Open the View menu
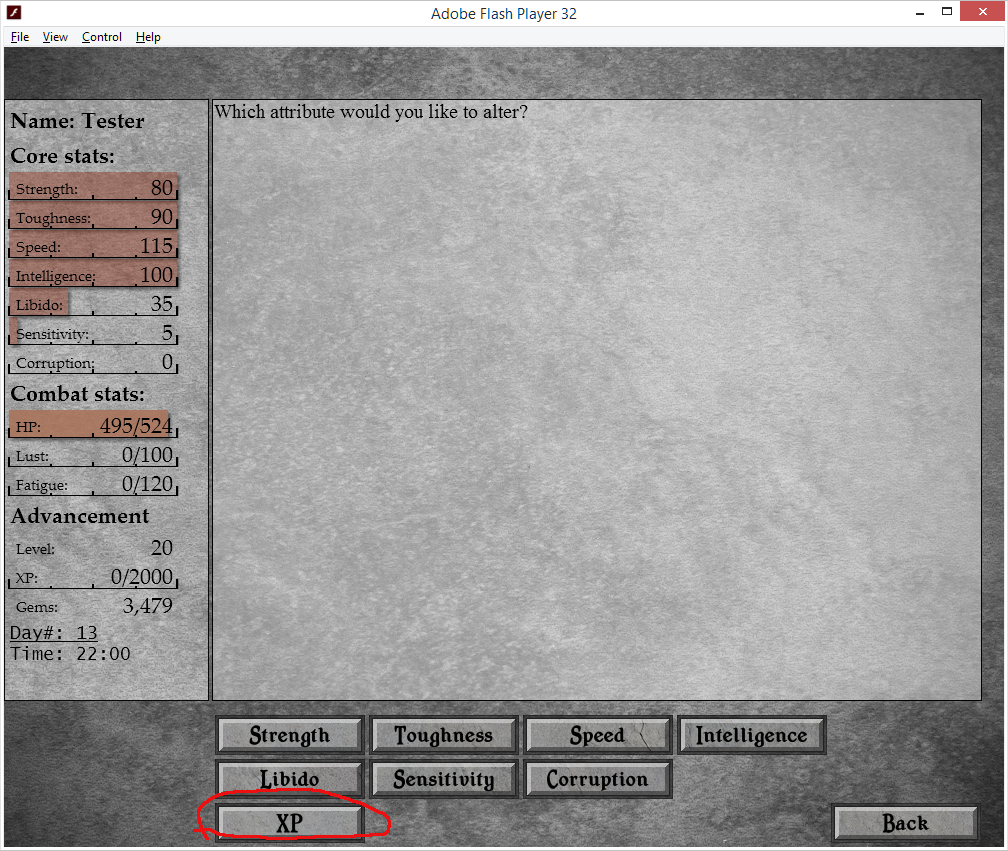1008x851 pixels. click(55, 37)
